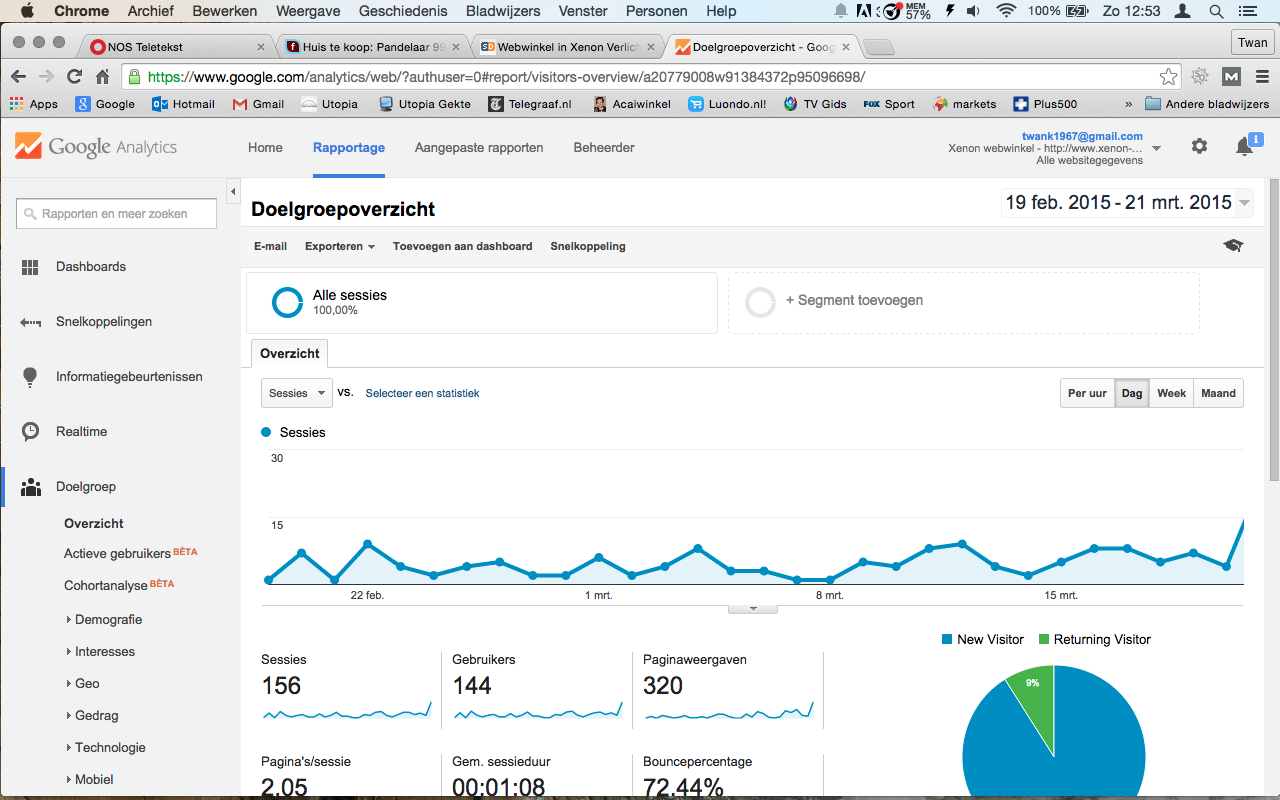This screenshot has height=800, width=1280.
Task: Open the Exporteren dropdown
Action: coord(340,246)
